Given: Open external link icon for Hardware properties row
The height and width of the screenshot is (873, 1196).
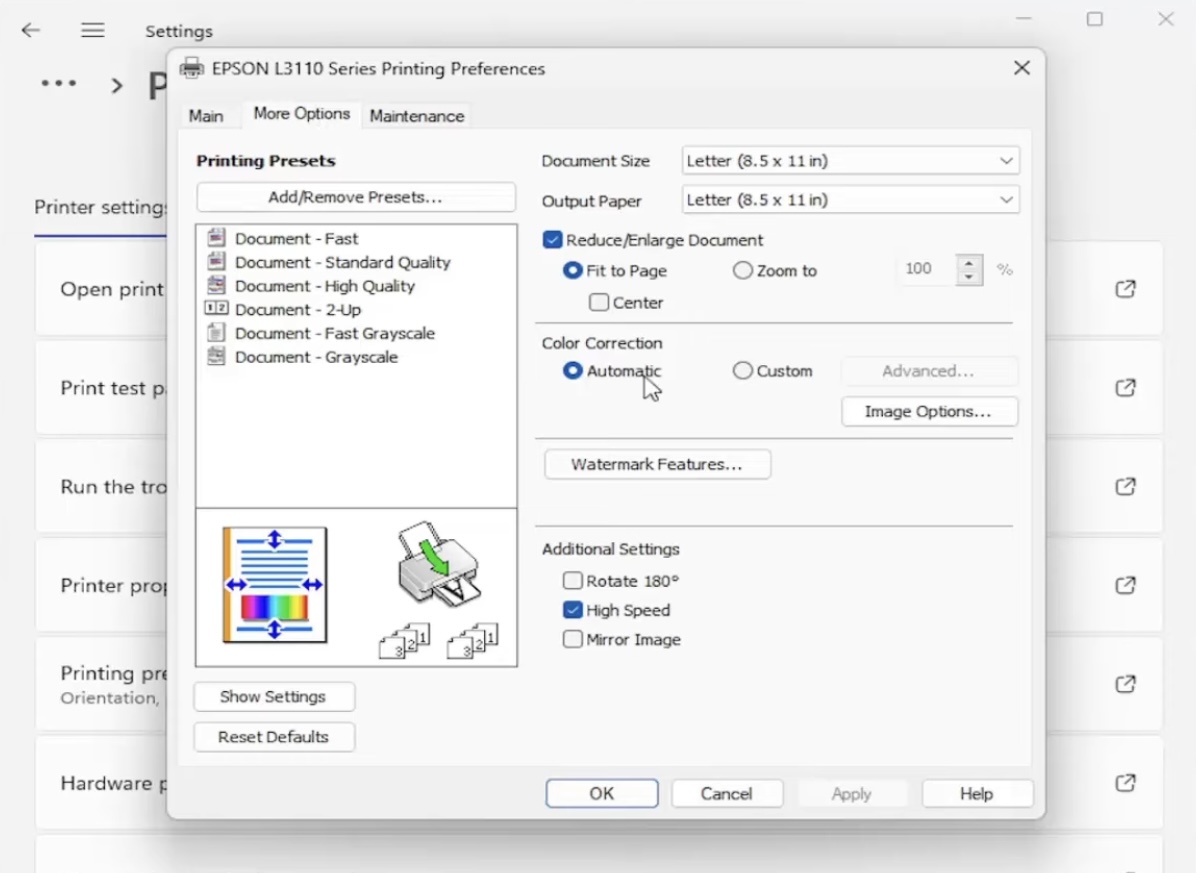Looking at the screenshot, I should tap(1125, 783).
